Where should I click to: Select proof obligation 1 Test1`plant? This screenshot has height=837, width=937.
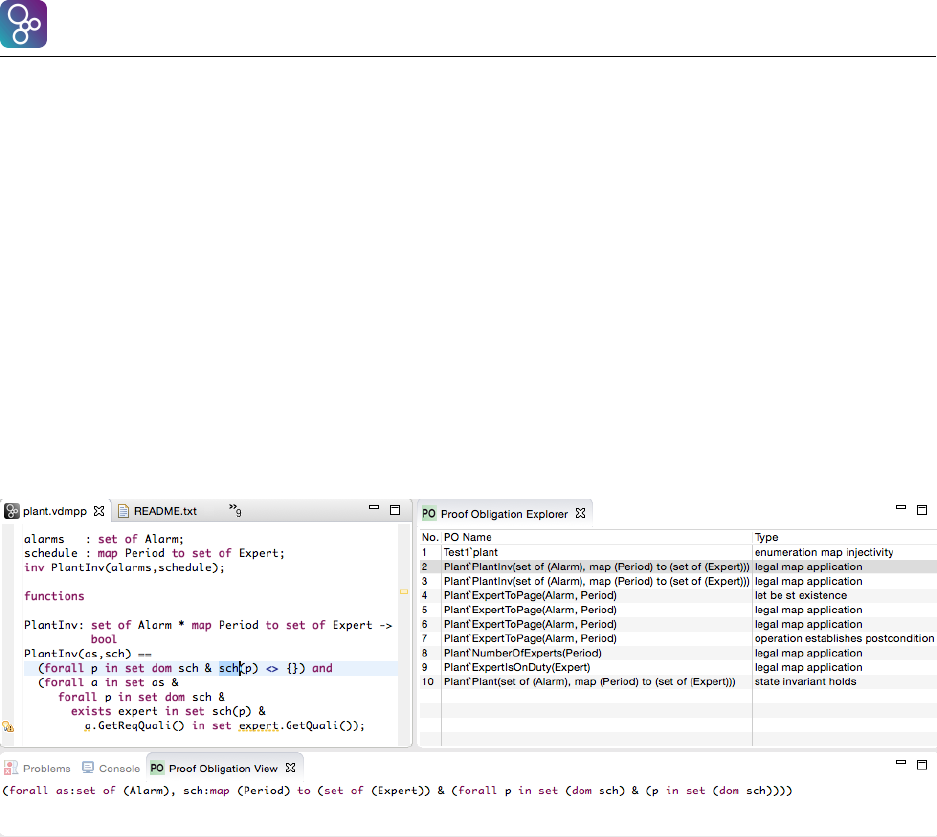pyautogui.click(x=470, y=552)
